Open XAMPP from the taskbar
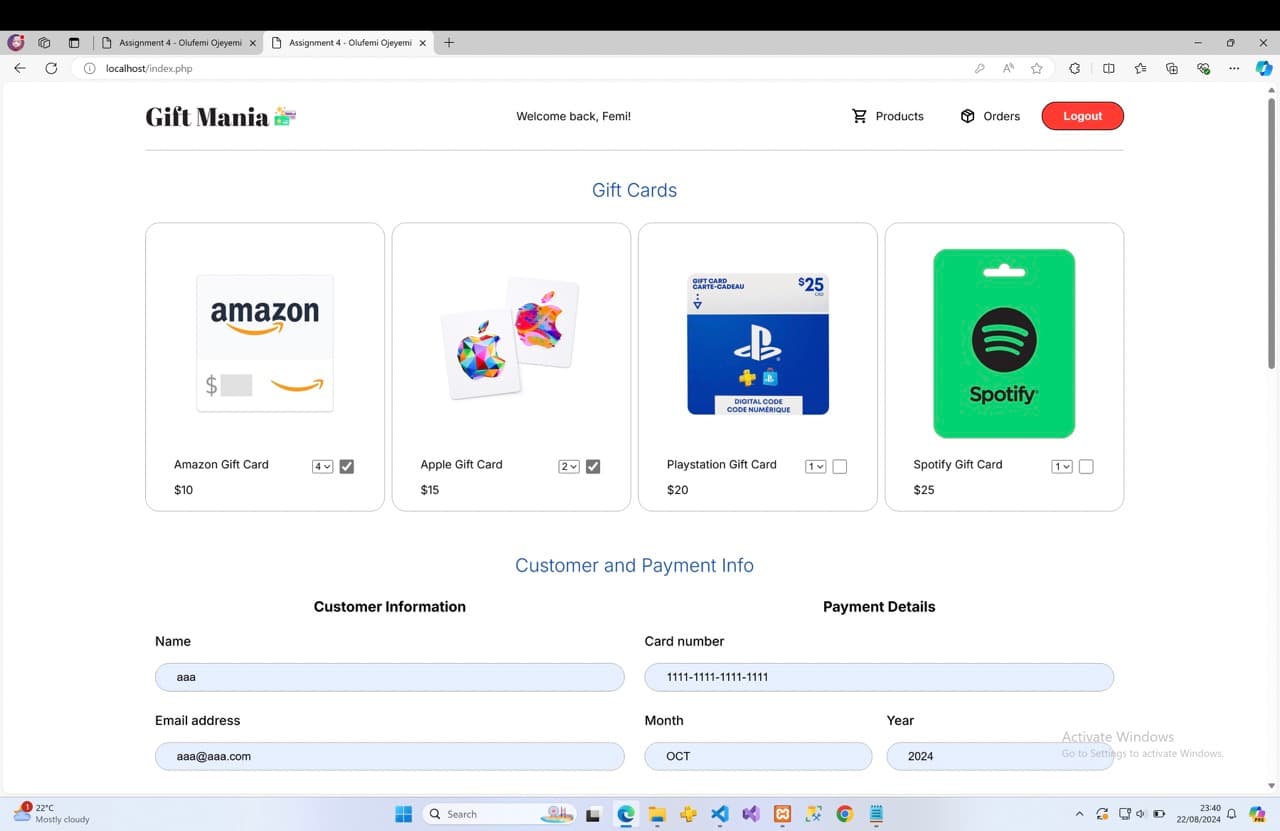Image resolution: width=1280 pixels, height=831 pixels. [783, 814]
